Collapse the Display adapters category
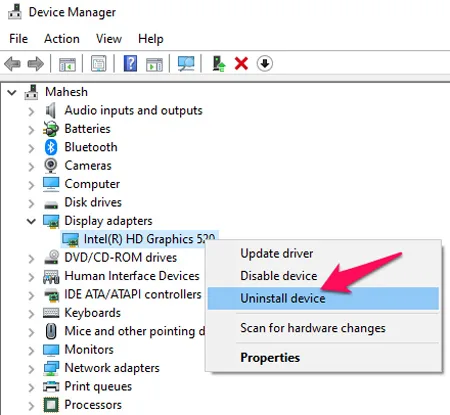Viewport: 450px width, 415px height. [31, 221]
